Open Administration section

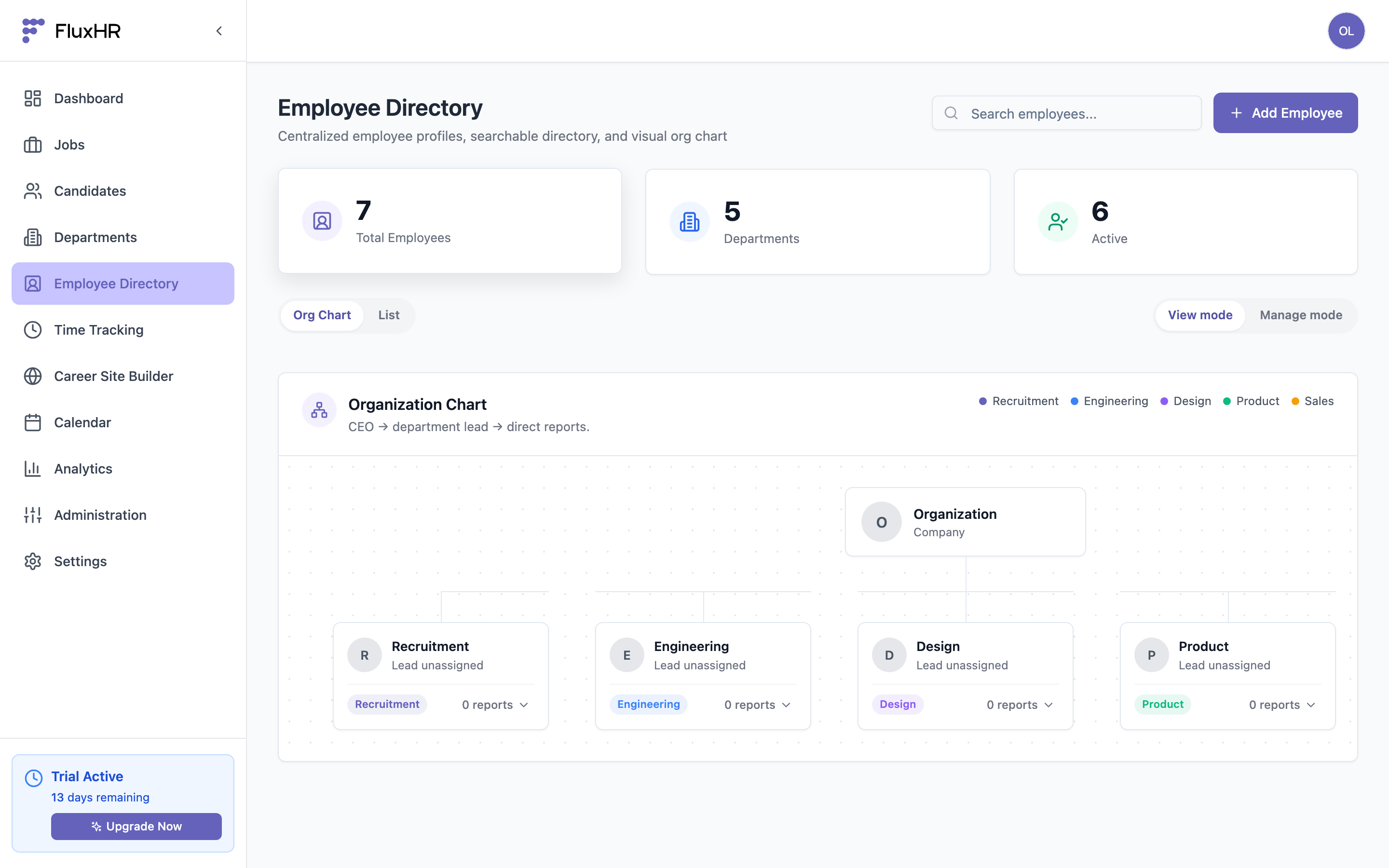(123, 515)
